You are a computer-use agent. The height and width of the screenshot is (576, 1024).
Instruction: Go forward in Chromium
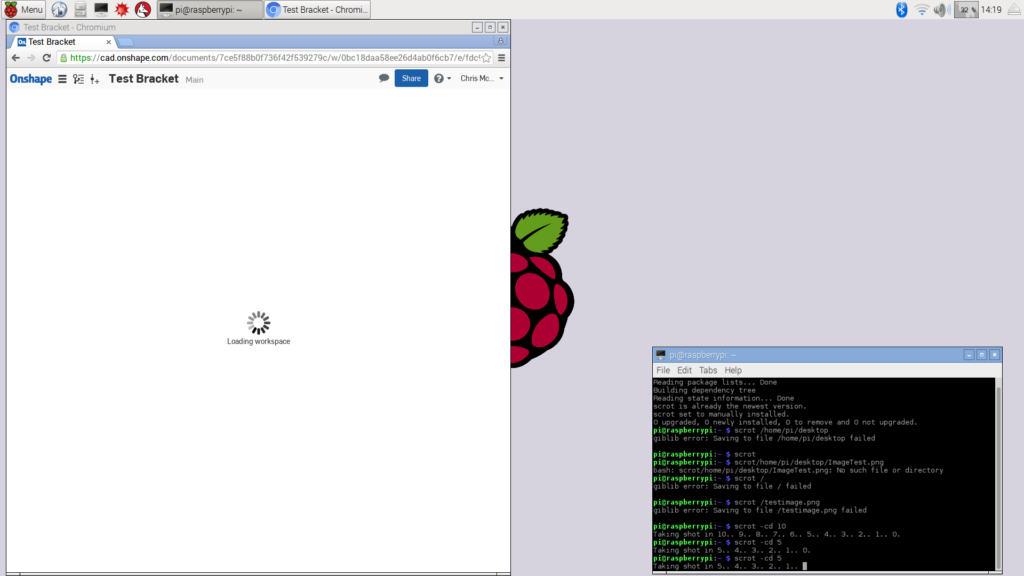coord(31,58)
